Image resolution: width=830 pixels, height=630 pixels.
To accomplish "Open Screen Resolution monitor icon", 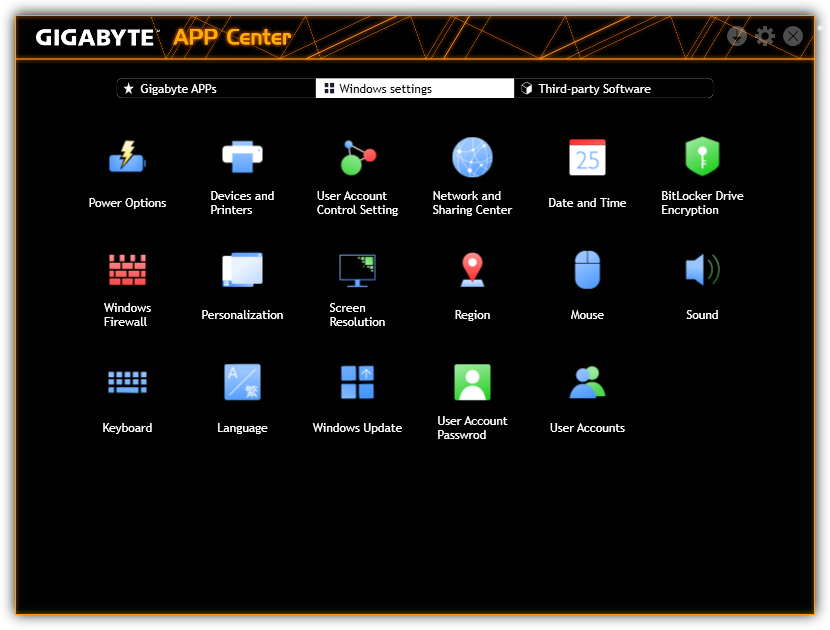I will click(x=357, y=270).
